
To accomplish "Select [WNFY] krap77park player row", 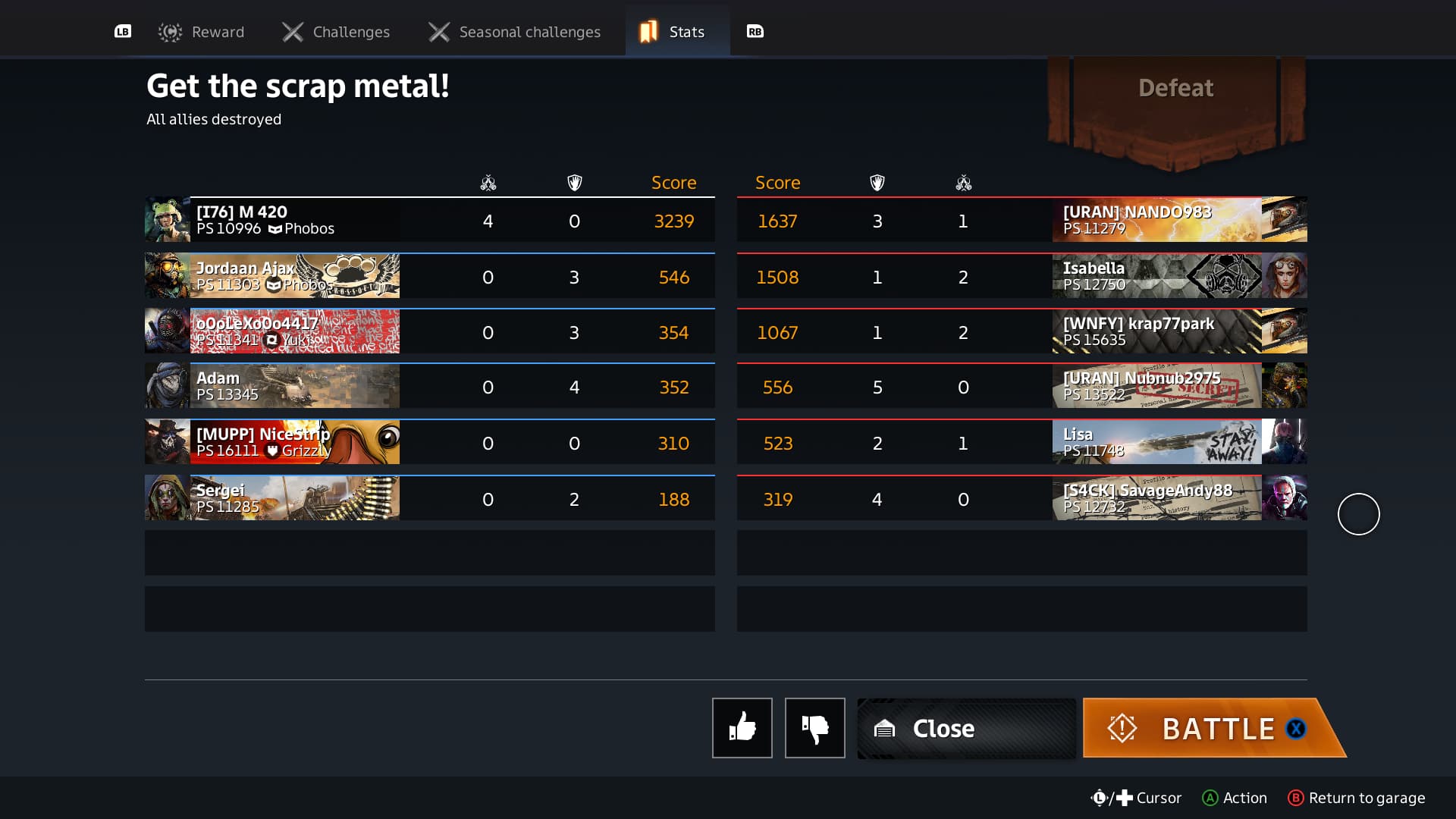I will (x=1021, y=331).
